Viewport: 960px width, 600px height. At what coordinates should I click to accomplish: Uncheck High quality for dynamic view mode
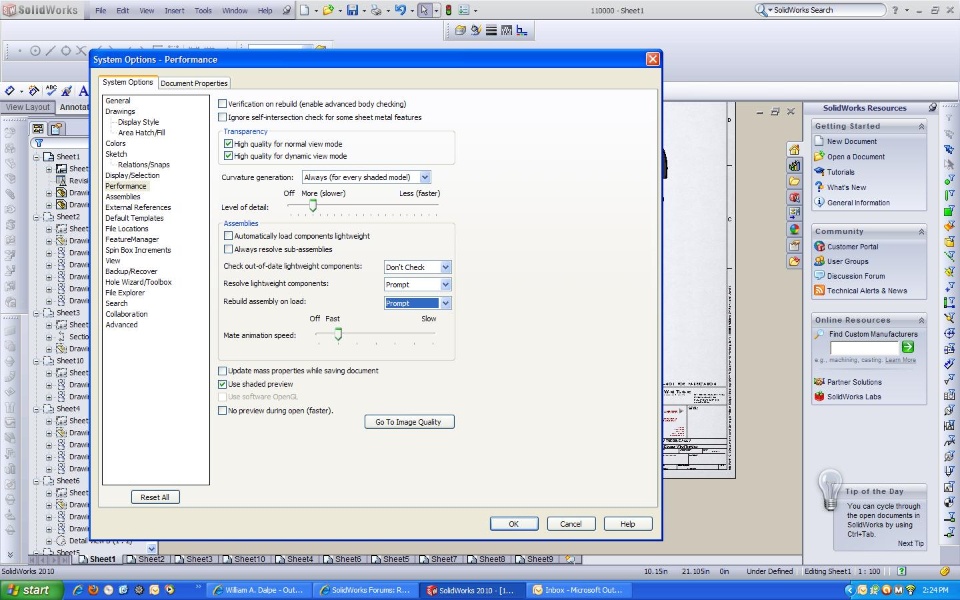tap(228, 156)
